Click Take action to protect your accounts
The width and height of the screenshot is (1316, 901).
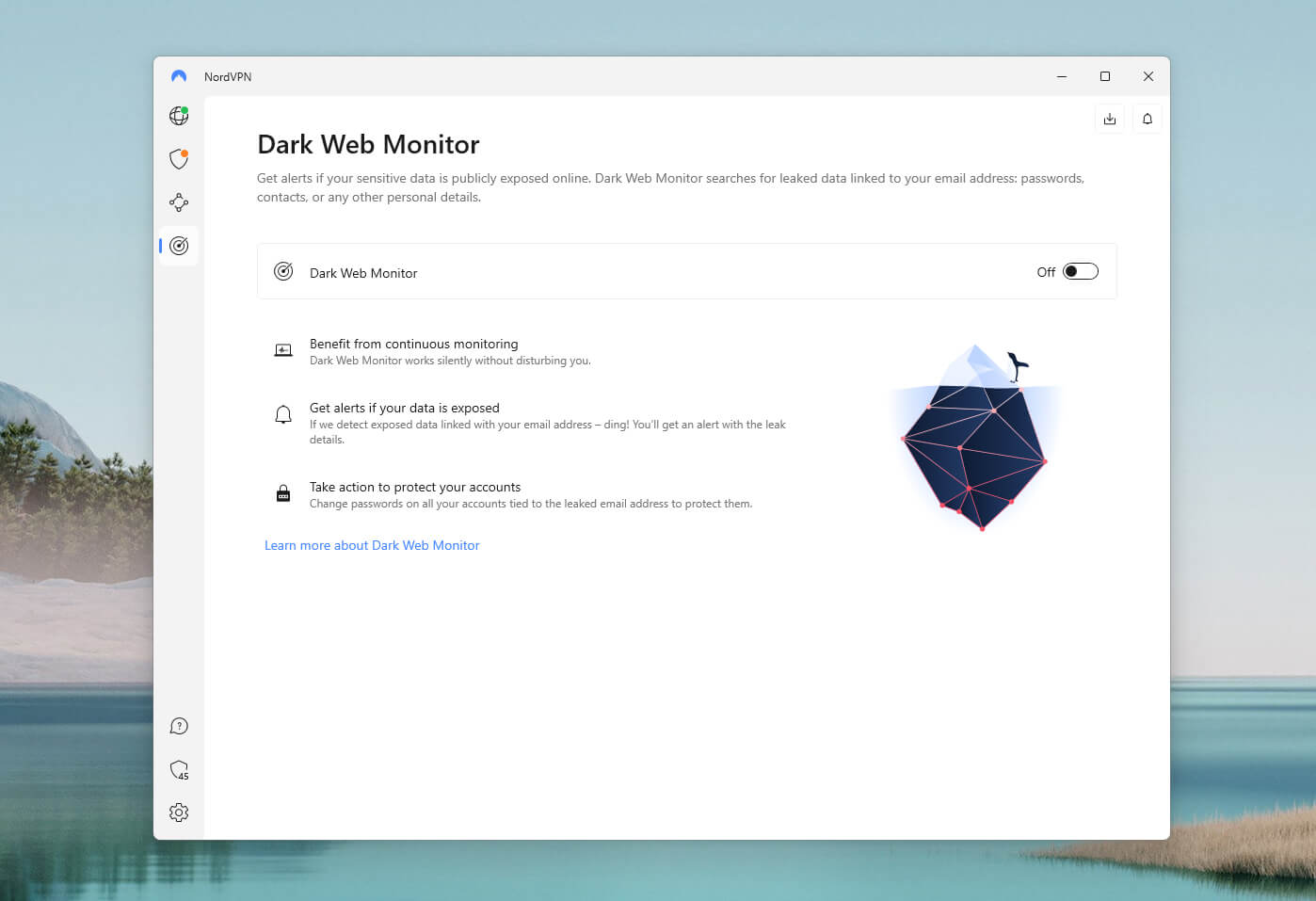(x=415, y=487)
